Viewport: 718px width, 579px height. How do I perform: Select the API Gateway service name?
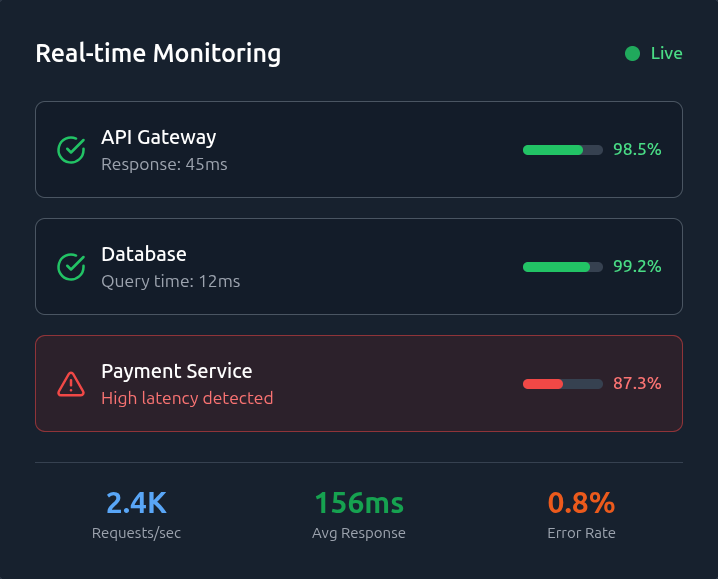(158, 137)
